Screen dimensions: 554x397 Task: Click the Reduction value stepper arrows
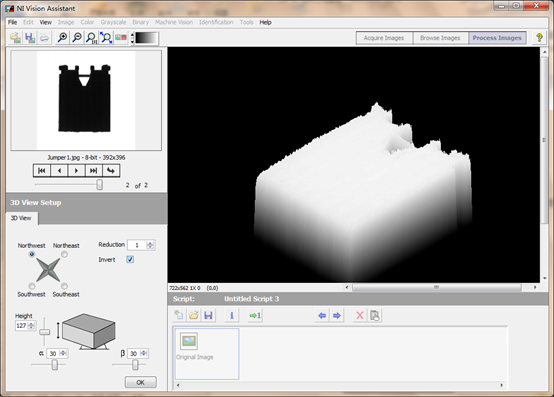(150, 245)
